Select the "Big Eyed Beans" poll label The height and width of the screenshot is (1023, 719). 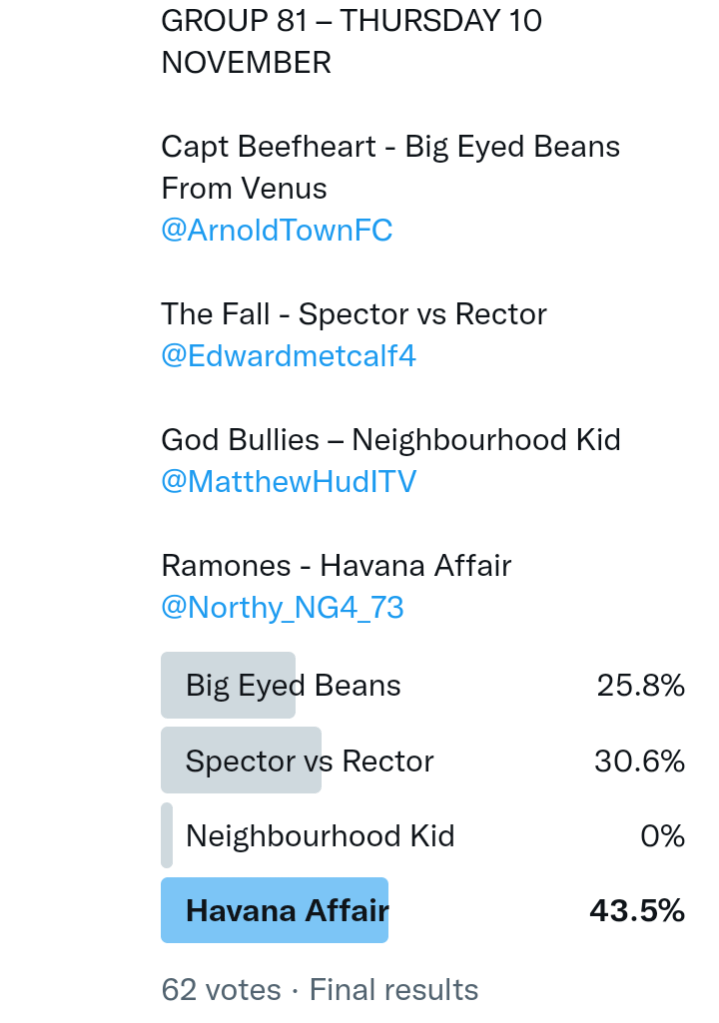[293, 686]
